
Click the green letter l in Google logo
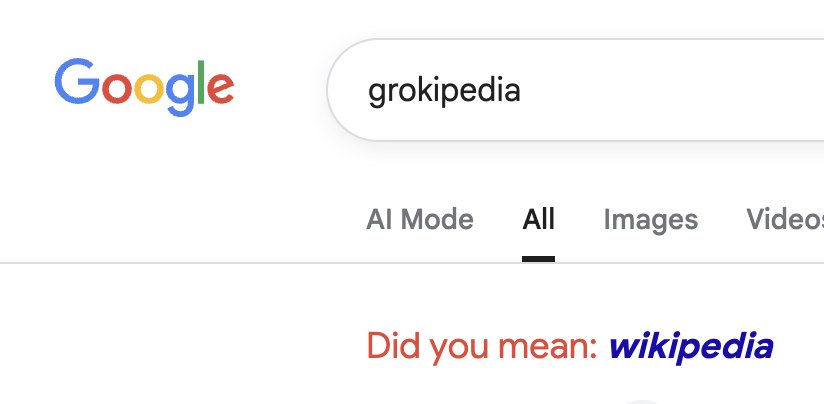(203, 82)
